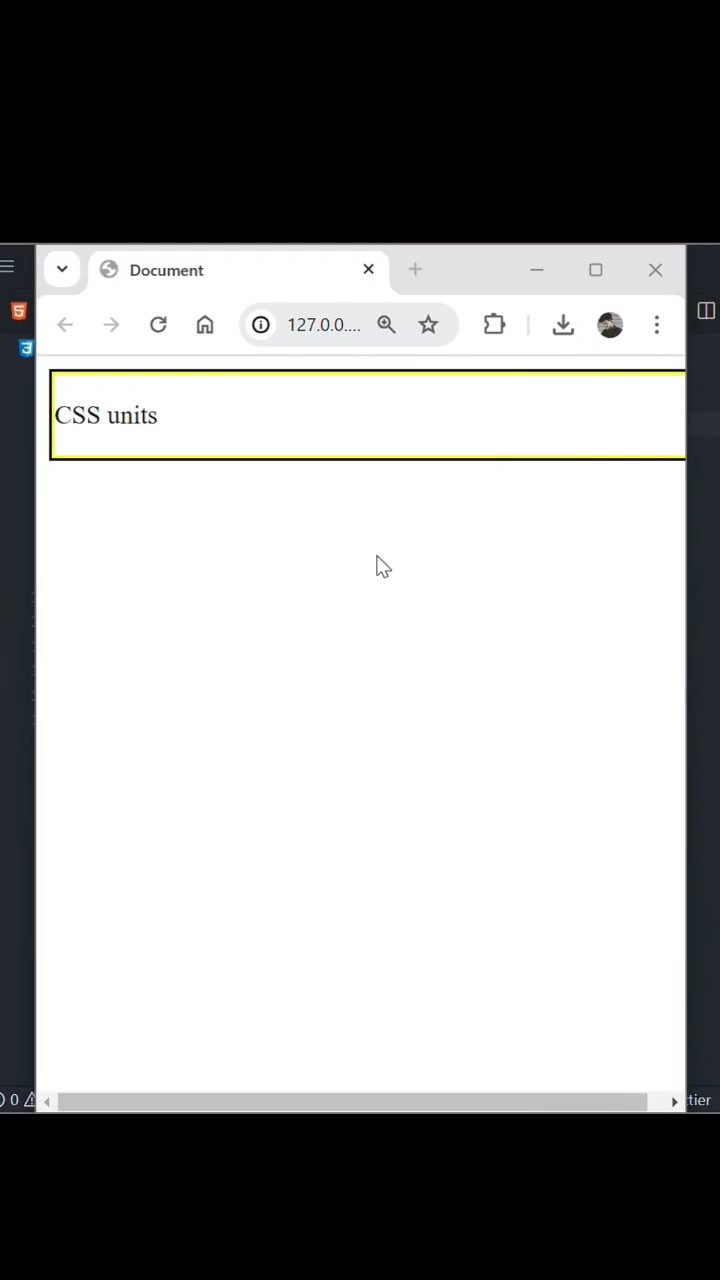Screen dimensions: 720x1280
Task: View site information icon beside 127.0.0
Action: (x=261, y=324)
